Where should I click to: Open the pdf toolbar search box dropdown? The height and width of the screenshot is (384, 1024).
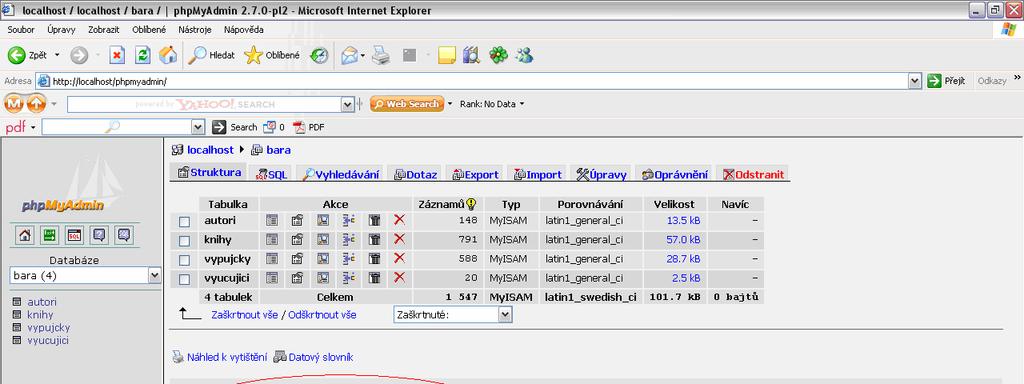(x=198, y=127)
